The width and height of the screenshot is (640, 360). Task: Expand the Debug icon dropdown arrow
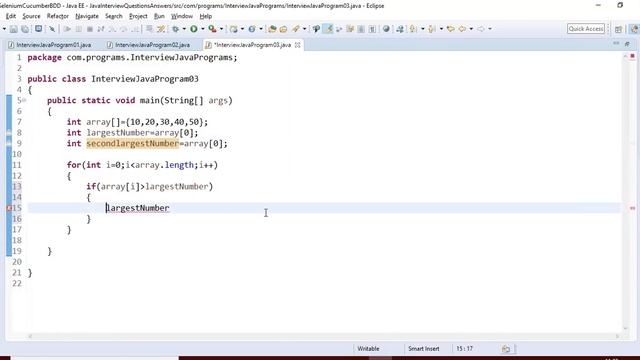click(184, 29)
